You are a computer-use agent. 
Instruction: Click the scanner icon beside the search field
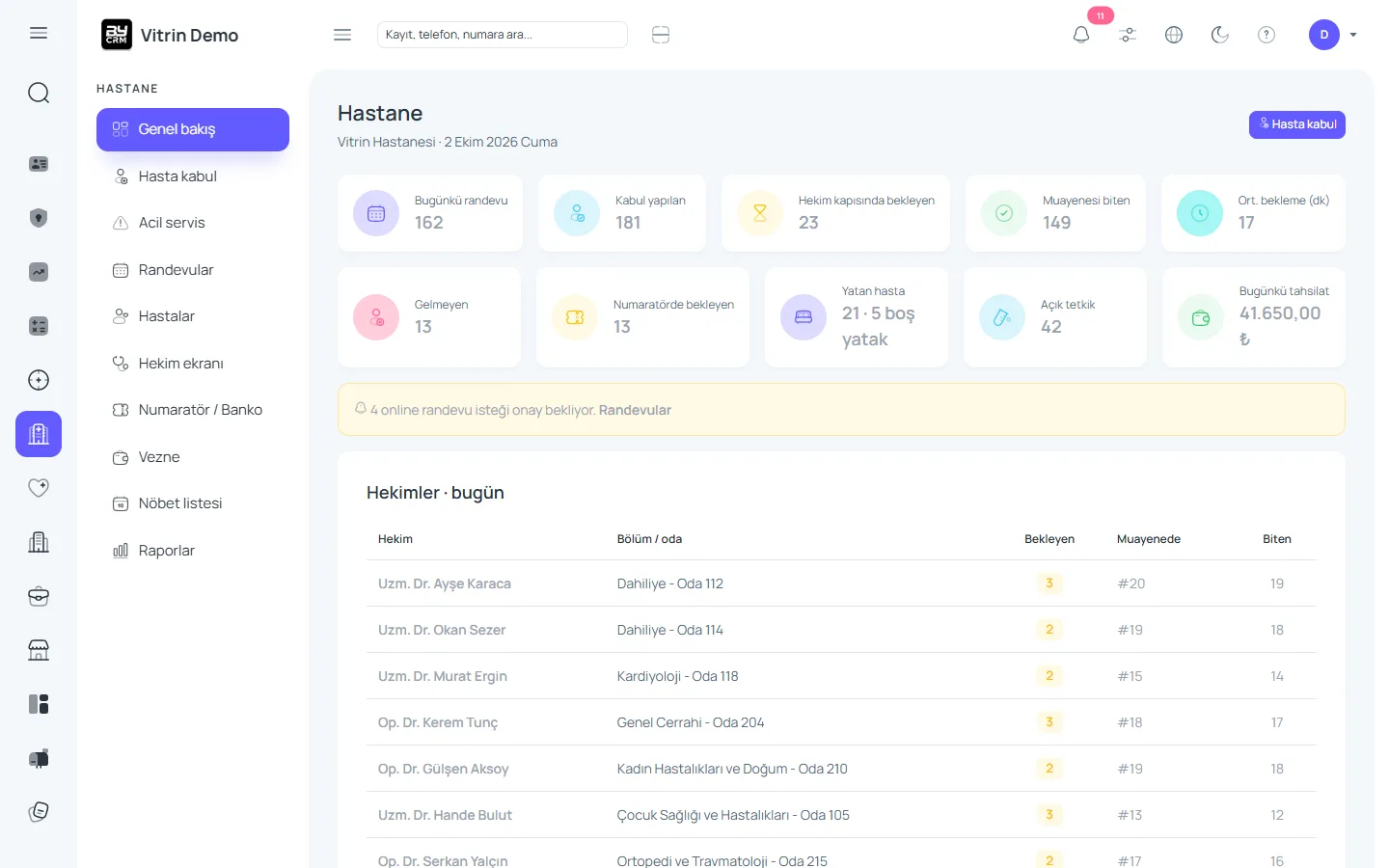[x=661, y=35]
